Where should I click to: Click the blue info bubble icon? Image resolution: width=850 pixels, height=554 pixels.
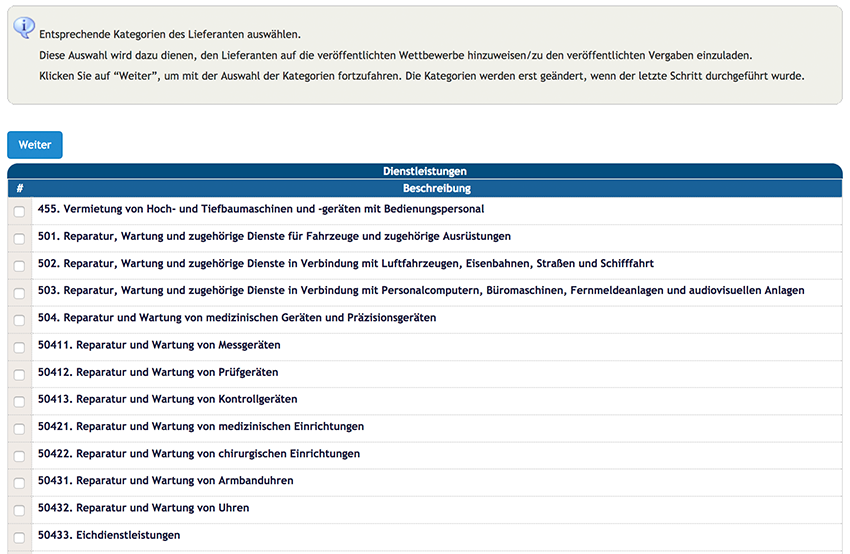(24, 27)
